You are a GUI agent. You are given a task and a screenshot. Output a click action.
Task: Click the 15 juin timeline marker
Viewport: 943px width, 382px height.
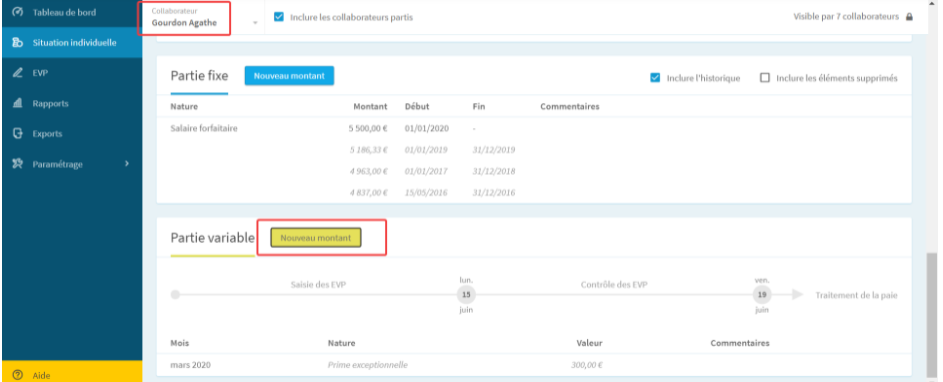click(x=465, y=295)
